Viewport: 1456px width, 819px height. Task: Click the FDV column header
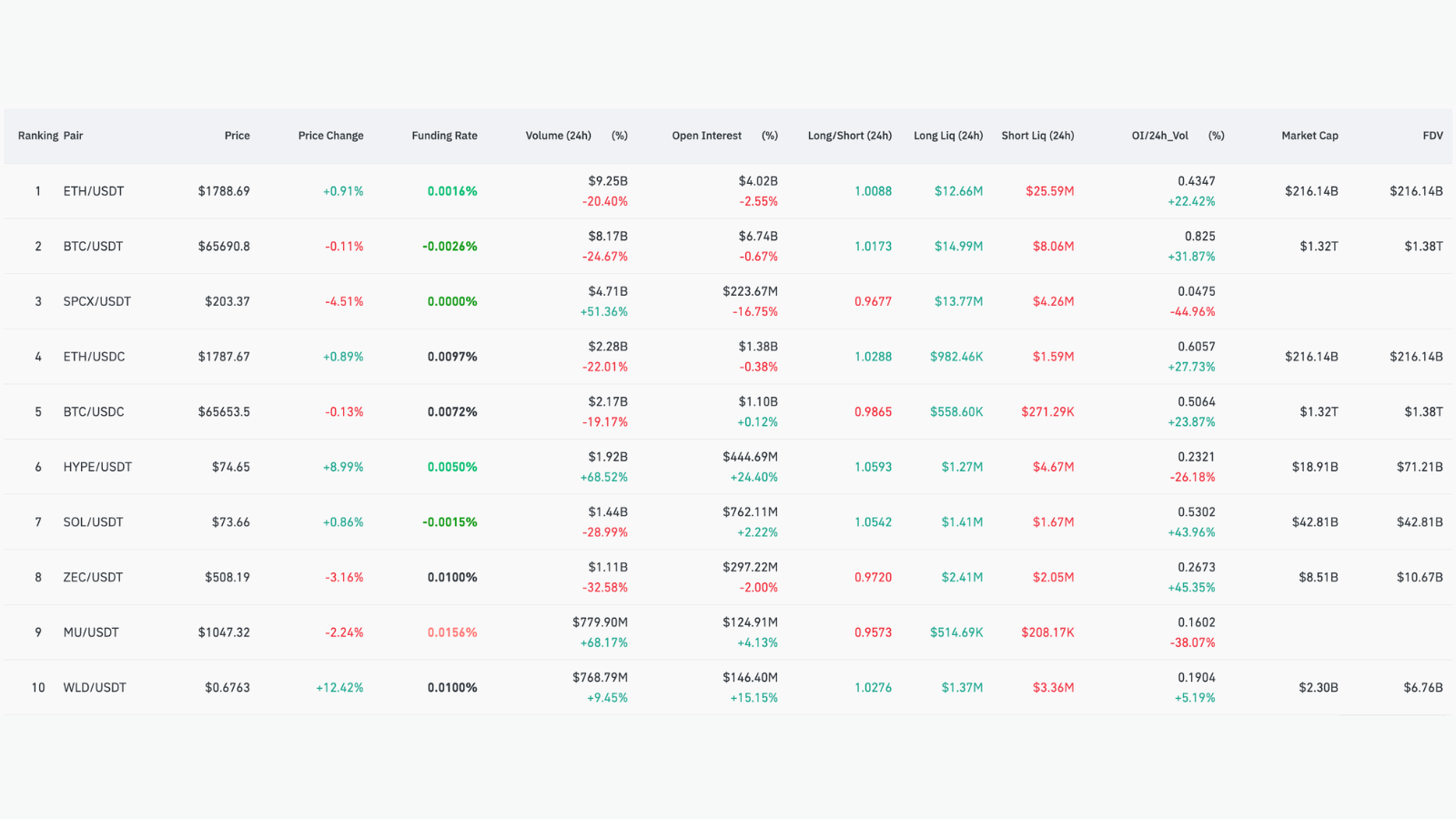pyautogui.click(x=1432, y=136)
